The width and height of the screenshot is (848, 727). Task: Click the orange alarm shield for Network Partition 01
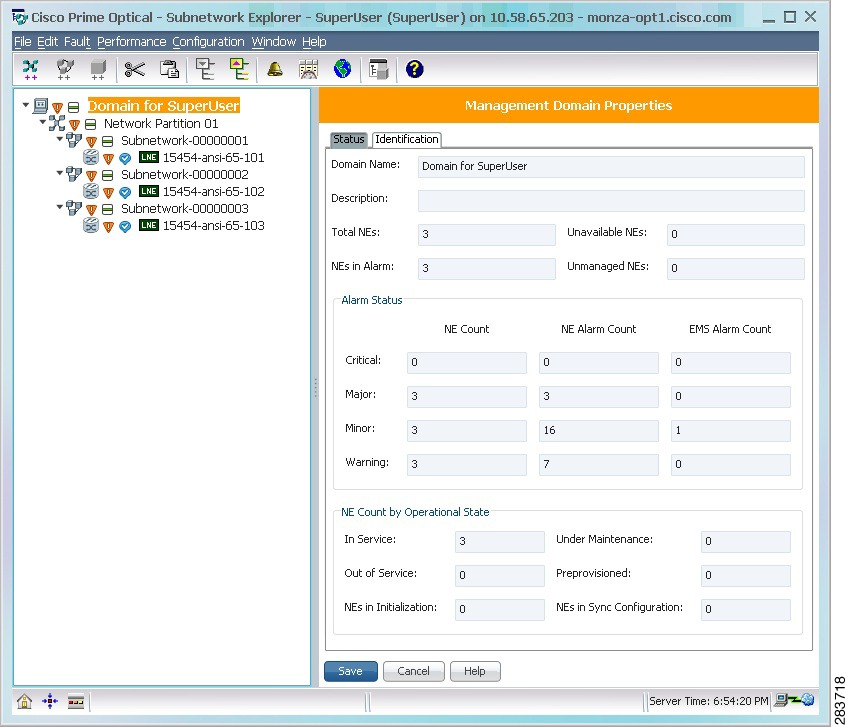tap(75, 125)
